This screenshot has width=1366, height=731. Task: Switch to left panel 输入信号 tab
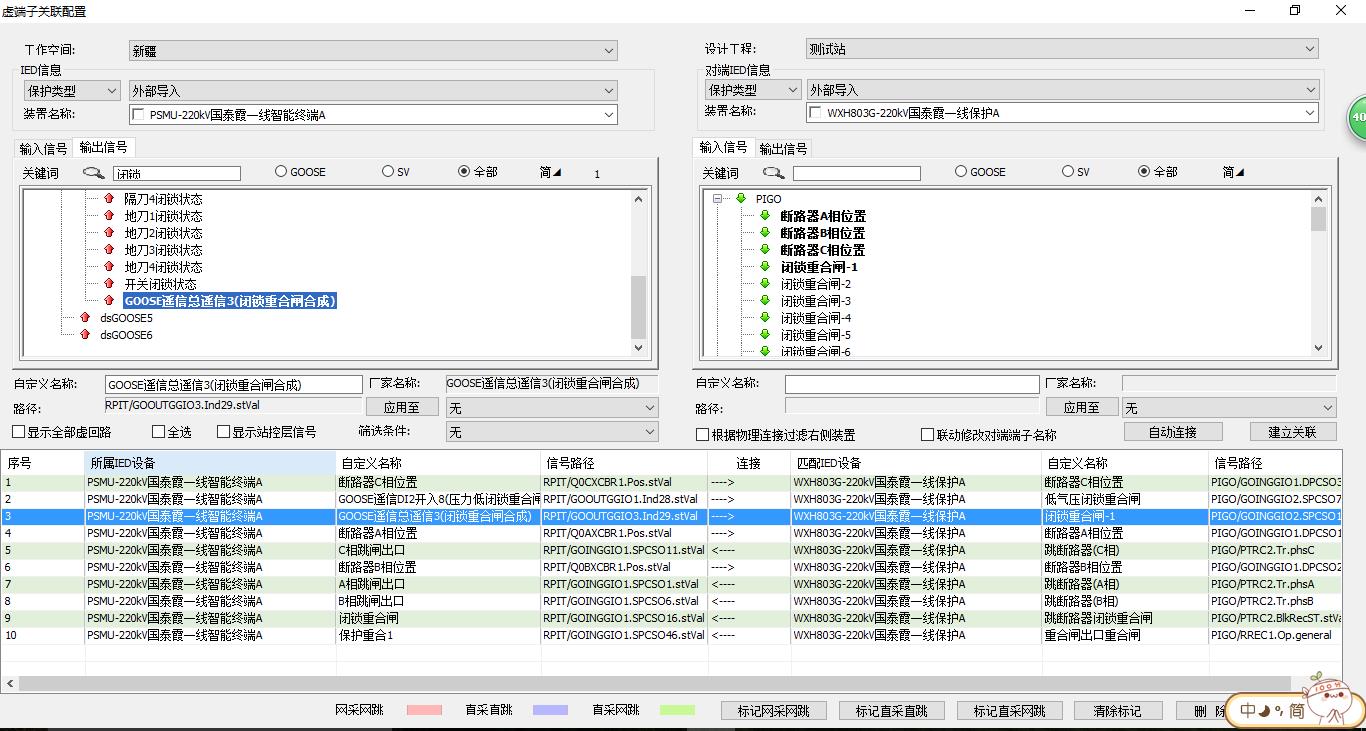coord(43,149)
